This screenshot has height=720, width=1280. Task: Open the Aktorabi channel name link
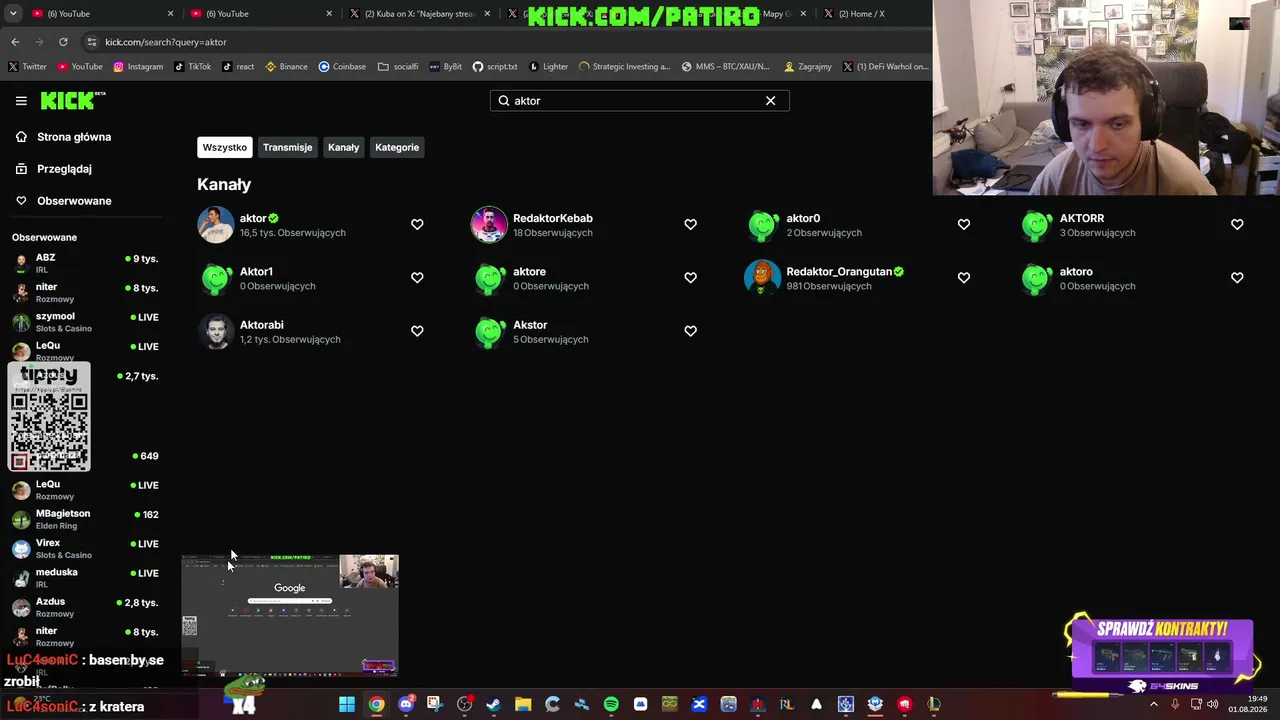click(x=262, y=325)
